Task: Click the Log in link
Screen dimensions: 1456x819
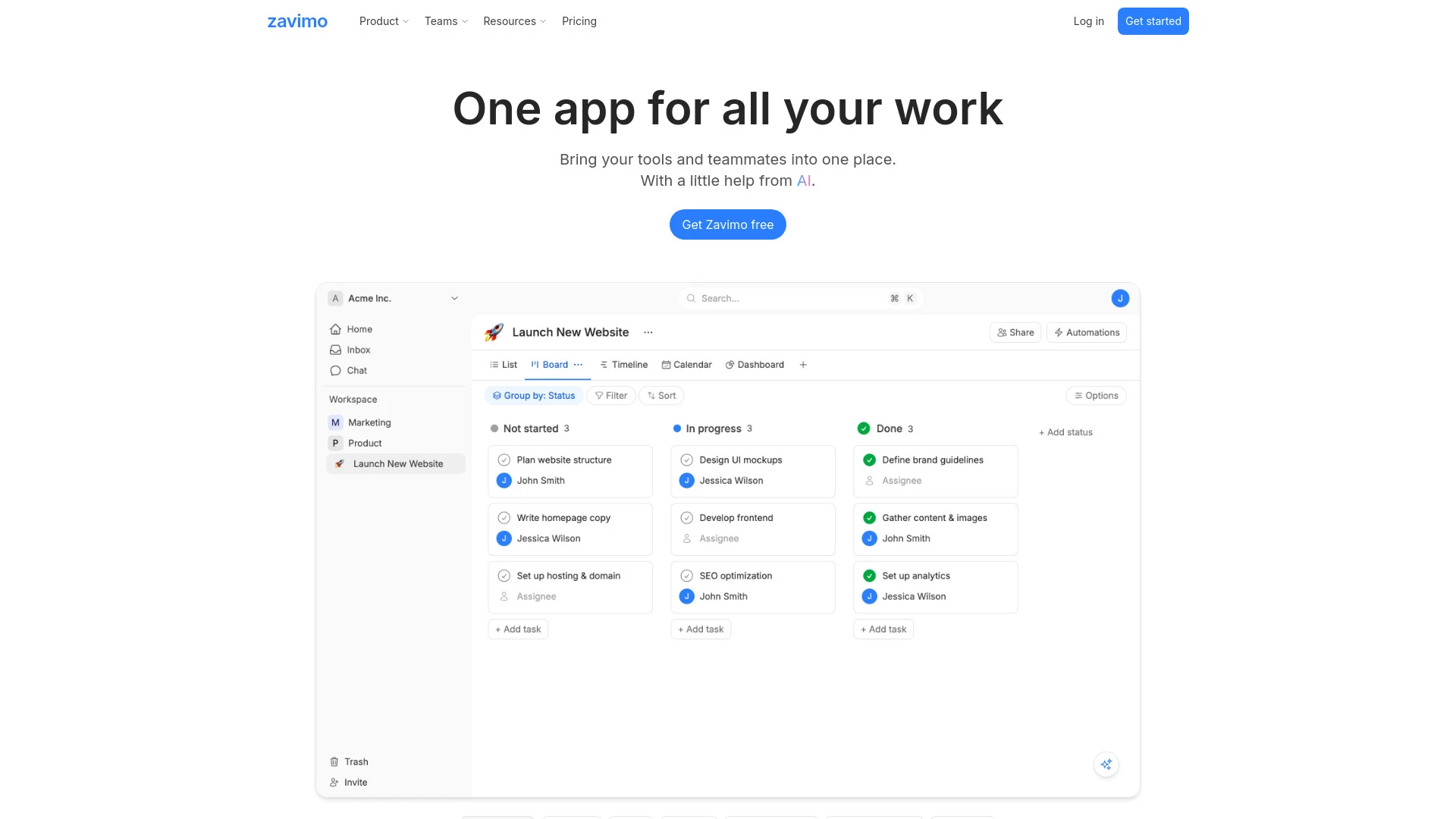Action: (x=1088, y=20)
